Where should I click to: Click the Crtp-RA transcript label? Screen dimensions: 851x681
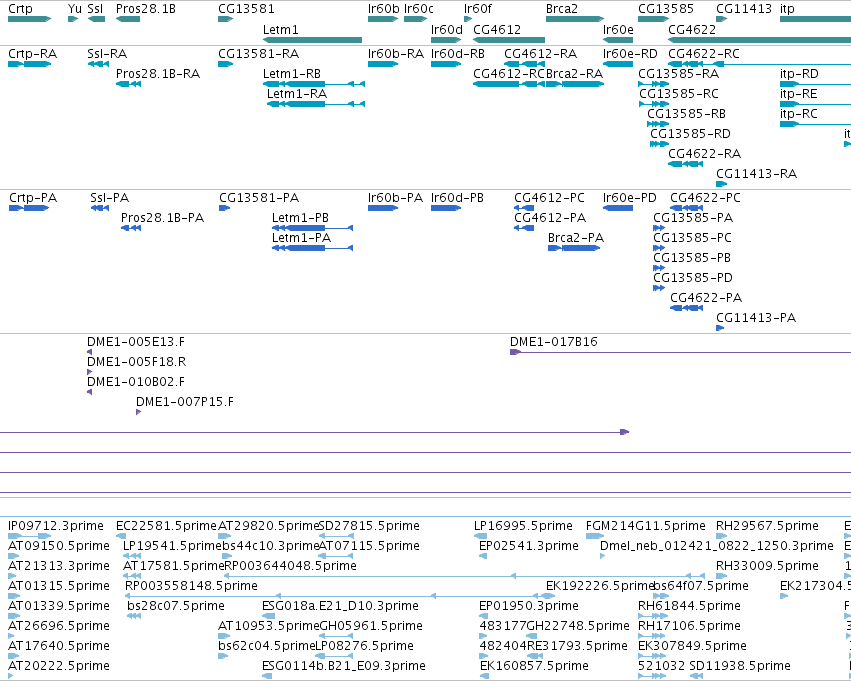(x=33, y=53)
